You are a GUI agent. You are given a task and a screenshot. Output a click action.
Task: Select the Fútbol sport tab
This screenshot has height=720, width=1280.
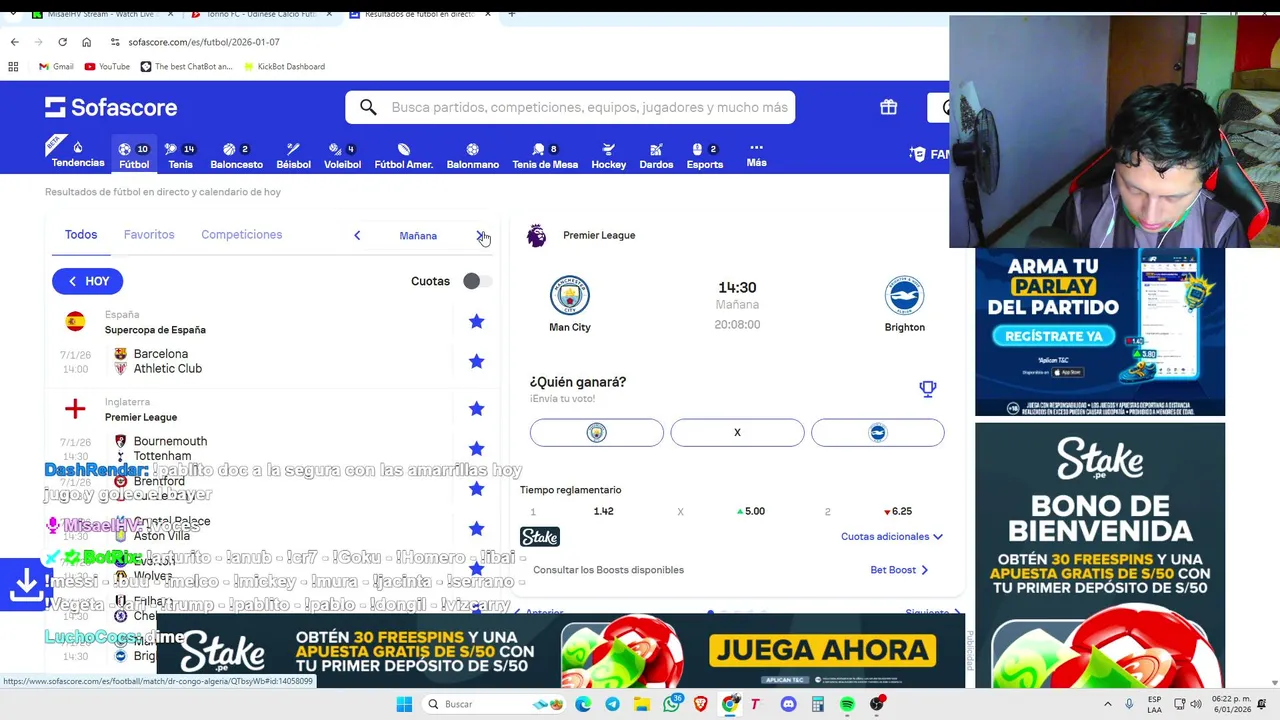[x=134, y=155]
